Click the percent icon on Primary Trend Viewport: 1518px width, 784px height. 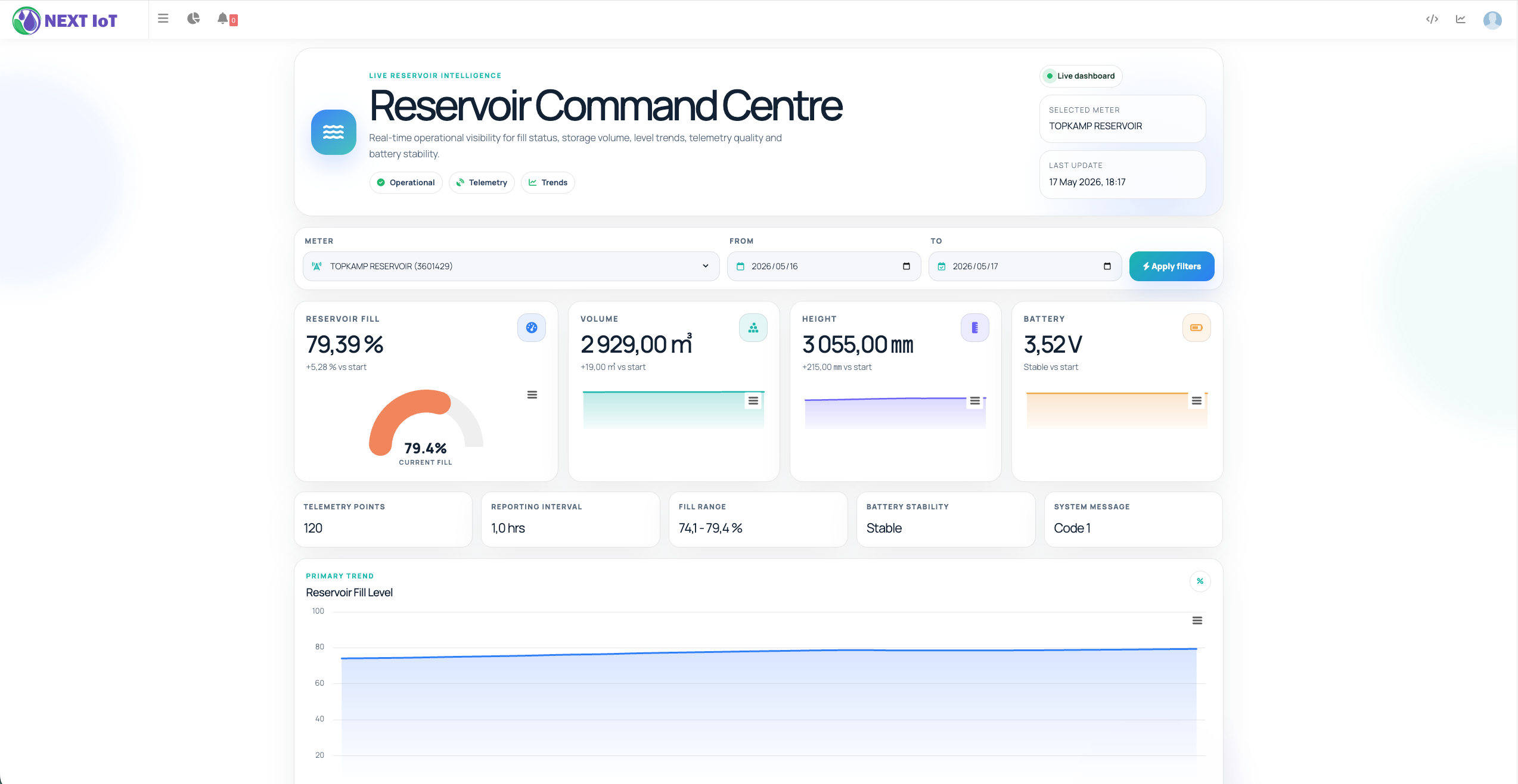pyautogui.click(x=1200, y=581)
